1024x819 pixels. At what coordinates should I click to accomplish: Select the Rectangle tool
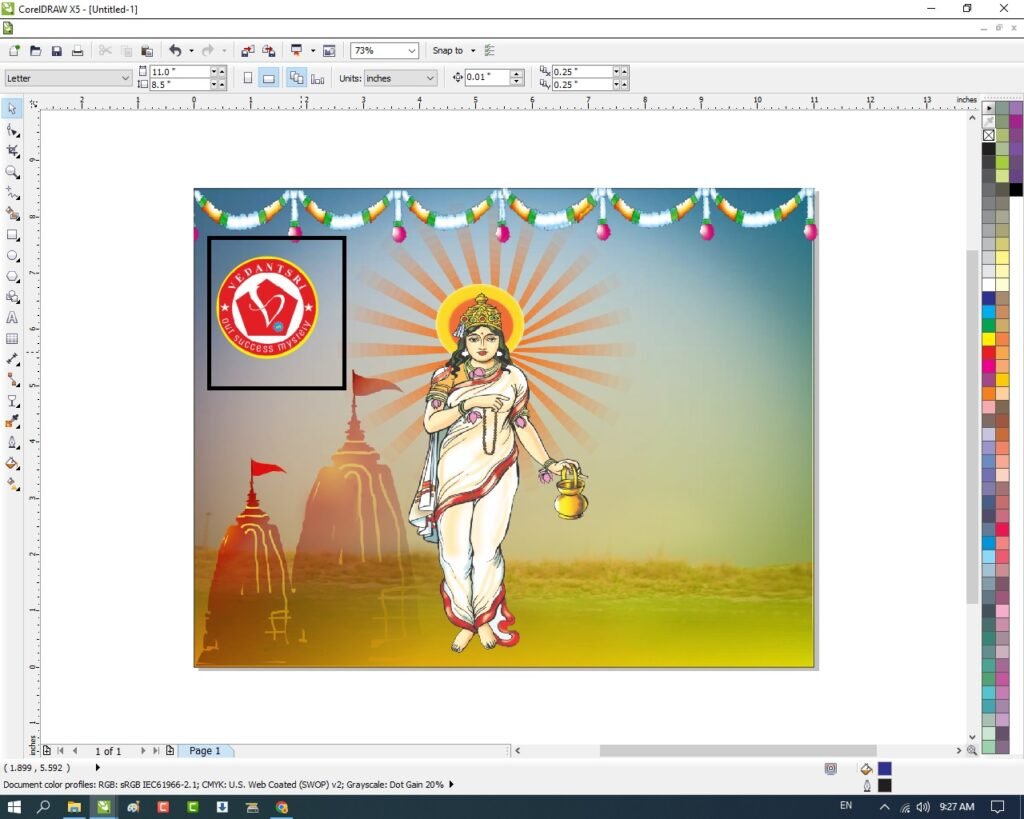[12, 234]
